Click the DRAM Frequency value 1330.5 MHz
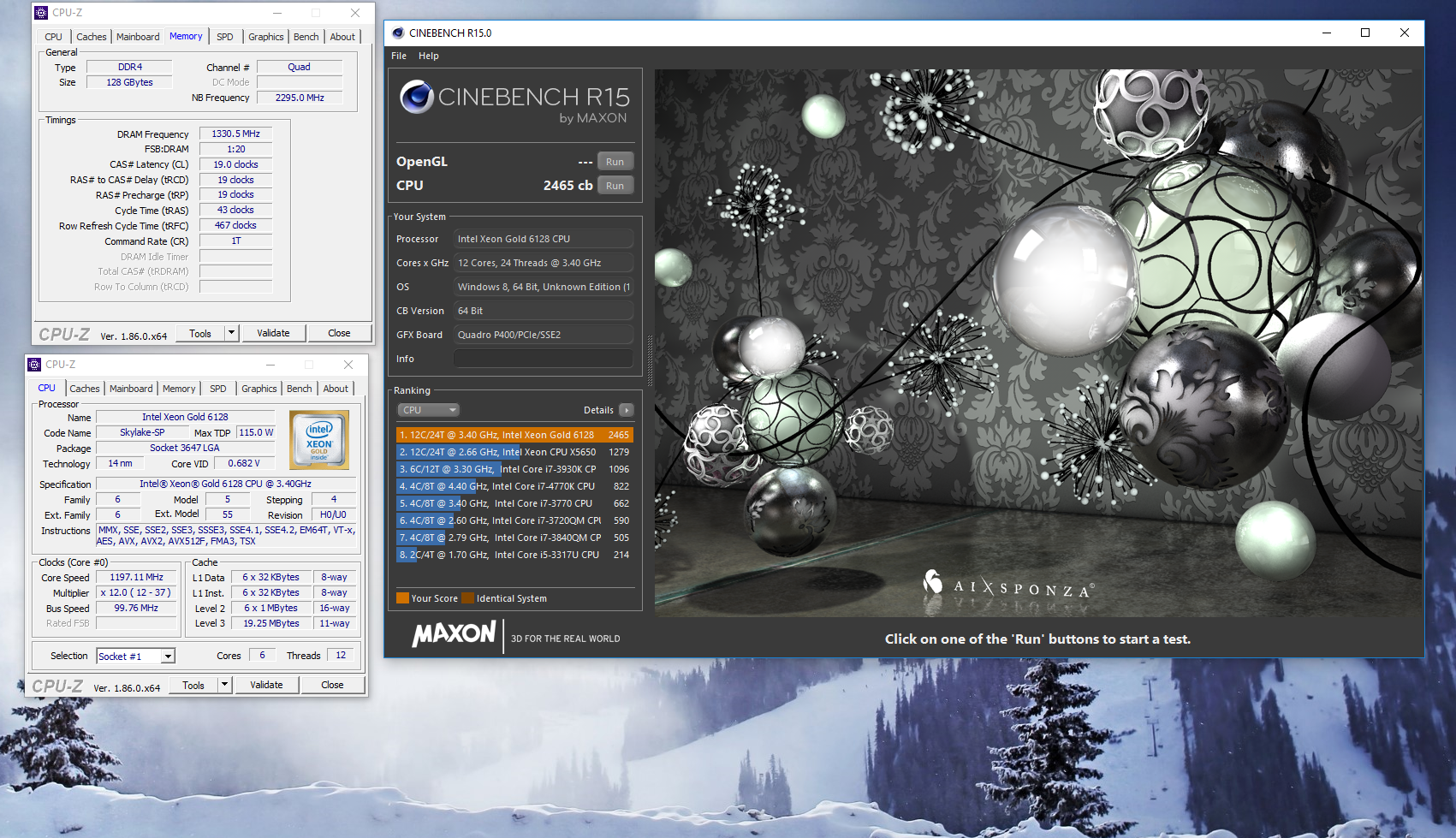Image resolution: width=1456 pixels, height=838 pixels. pos(235,134)
